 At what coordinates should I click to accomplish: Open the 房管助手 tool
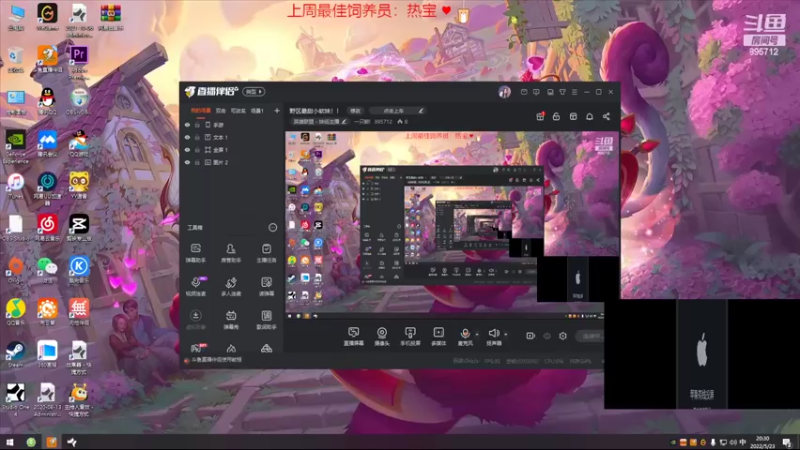(x=231, y=253)
